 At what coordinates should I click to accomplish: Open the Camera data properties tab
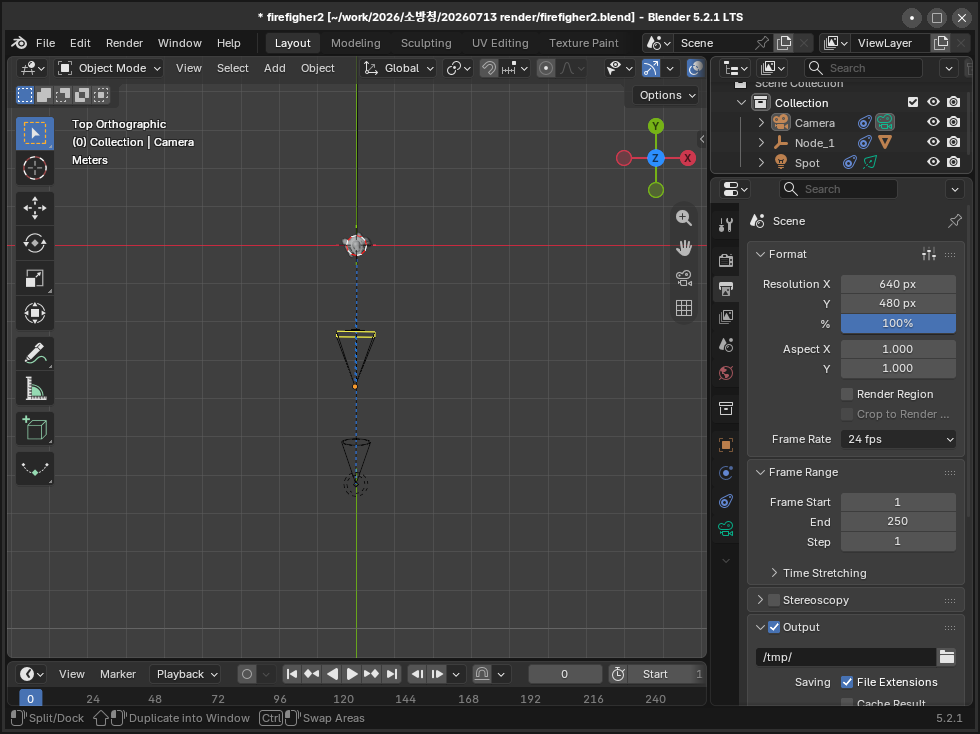pos(726,530)
